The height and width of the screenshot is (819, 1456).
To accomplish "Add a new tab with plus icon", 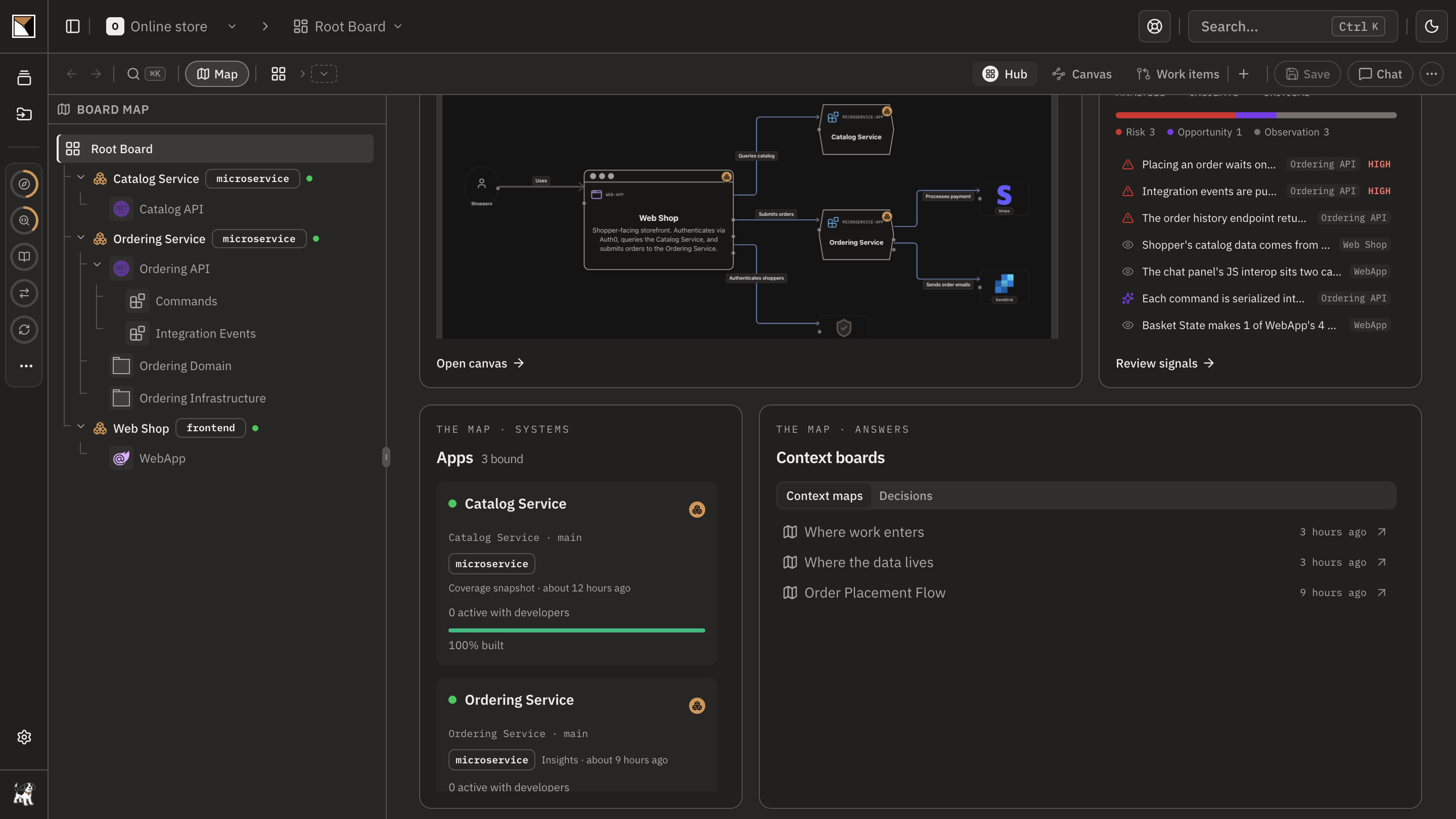I will pyautogui.click(x=1244, y=74).
